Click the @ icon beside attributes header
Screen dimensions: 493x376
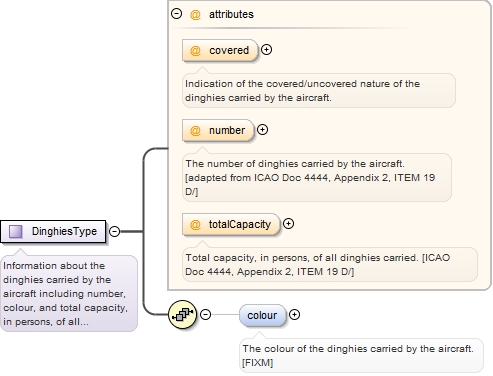click(195, 14)
